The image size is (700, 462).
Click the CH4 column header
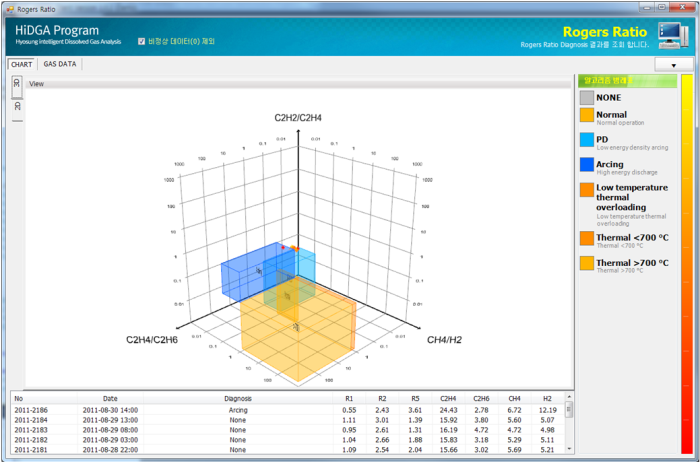click(x=514, y=399)
